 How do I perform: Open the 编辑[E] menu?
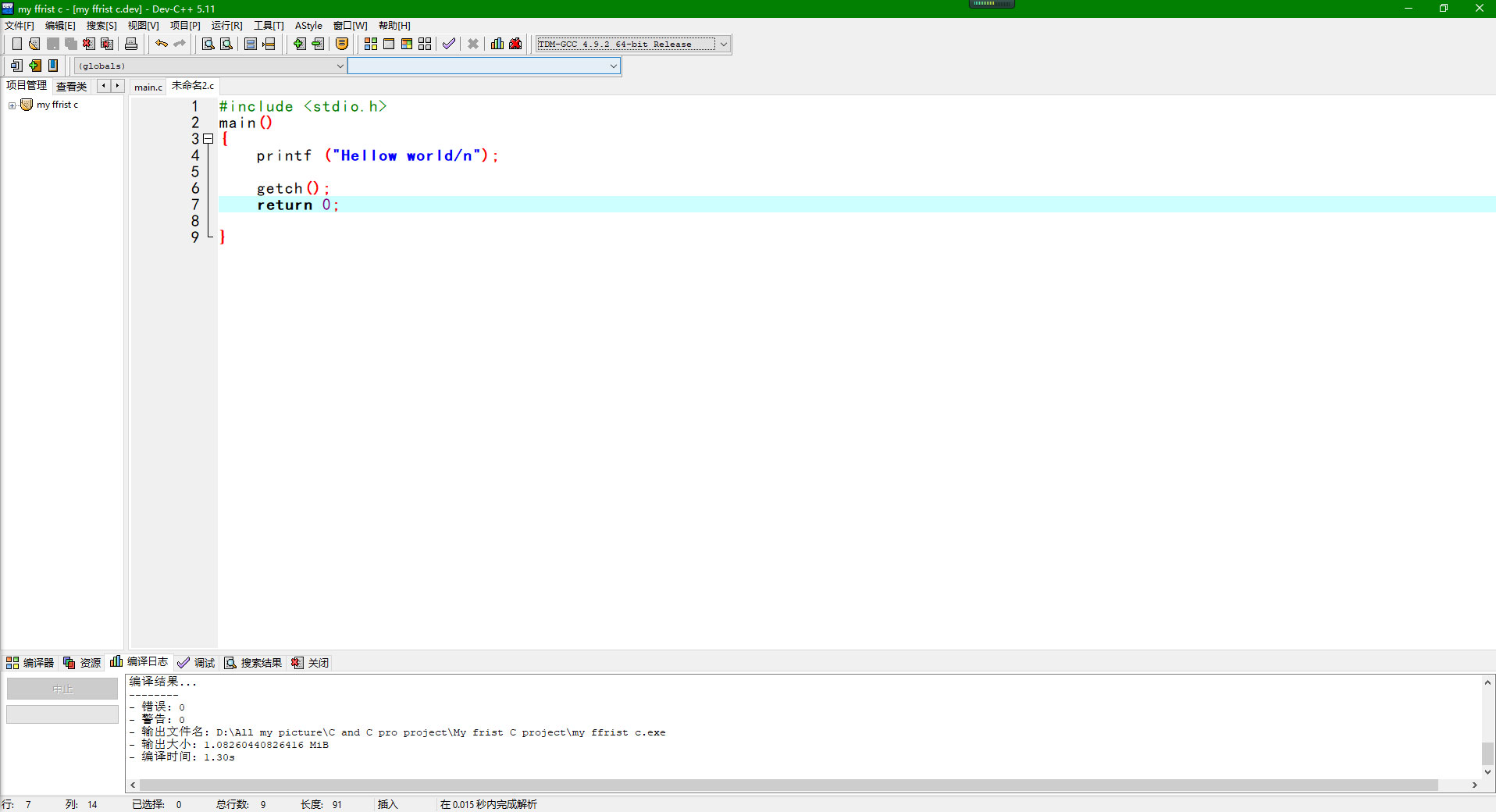60,26
